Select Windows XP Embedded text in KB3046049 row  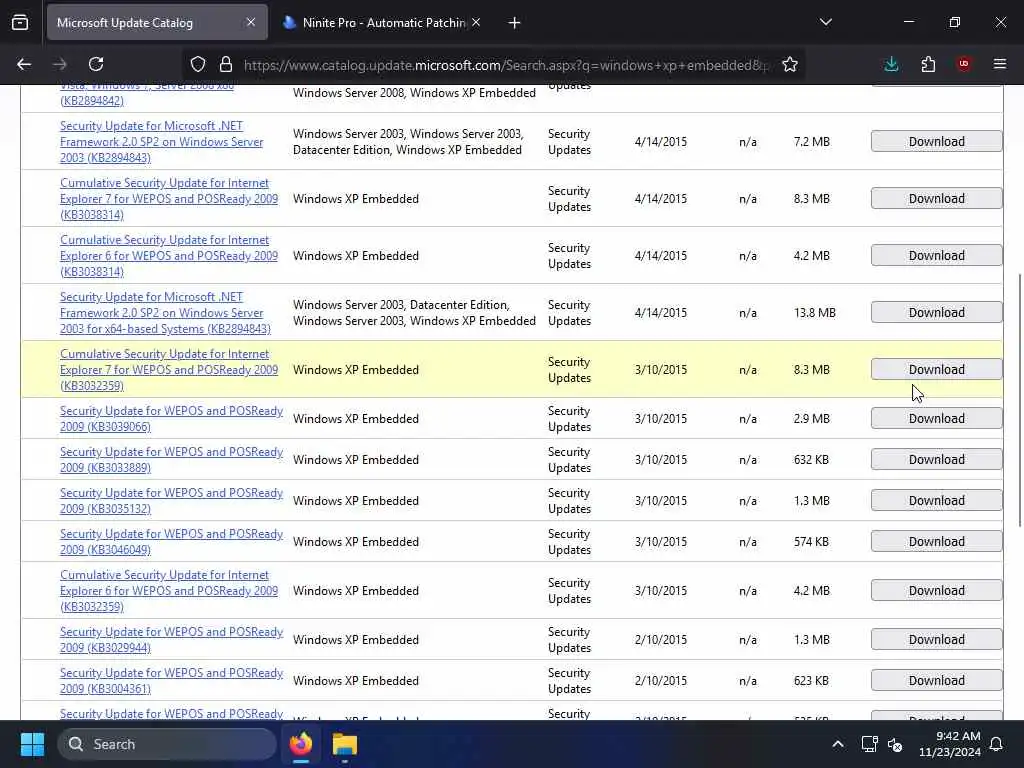point(356,542)
